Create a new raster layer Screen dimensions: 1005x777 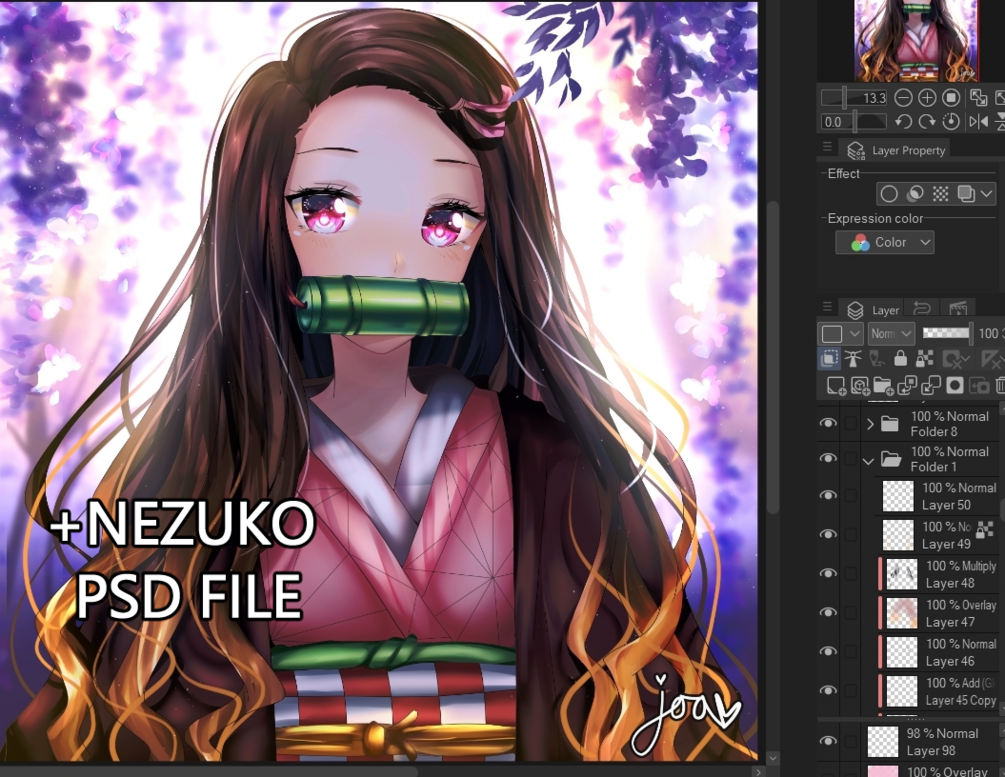pos(836,386)
